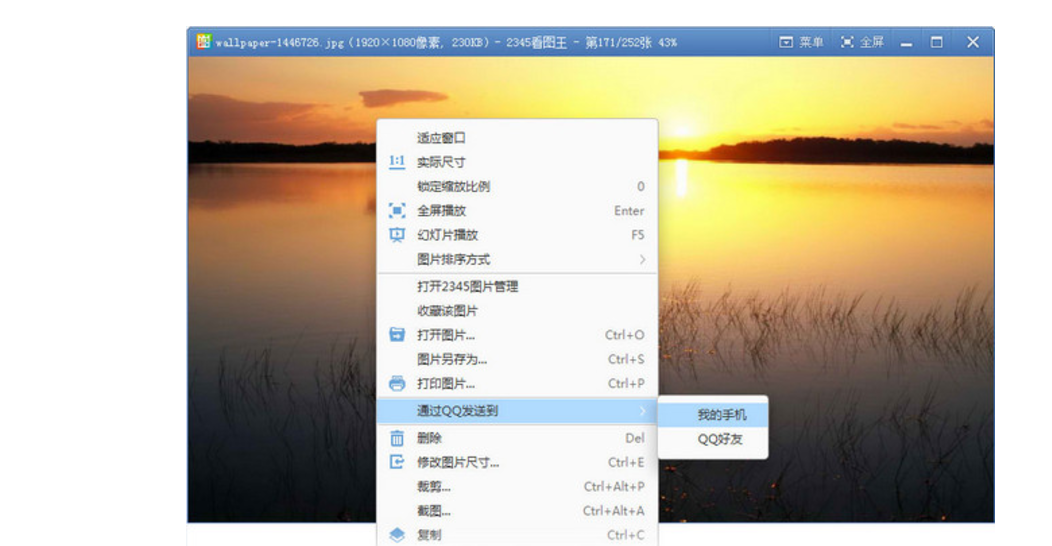Click the slideshow playback icon
Image resolution: width=1052 pixels, height=546 pixels.
[397, 235]
